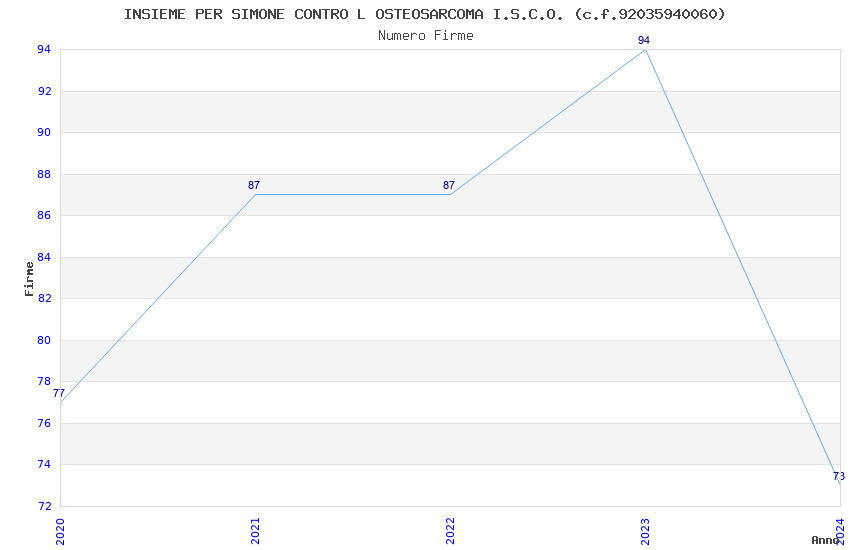Click the y-axis tick value 88

[x=44, y=174]
